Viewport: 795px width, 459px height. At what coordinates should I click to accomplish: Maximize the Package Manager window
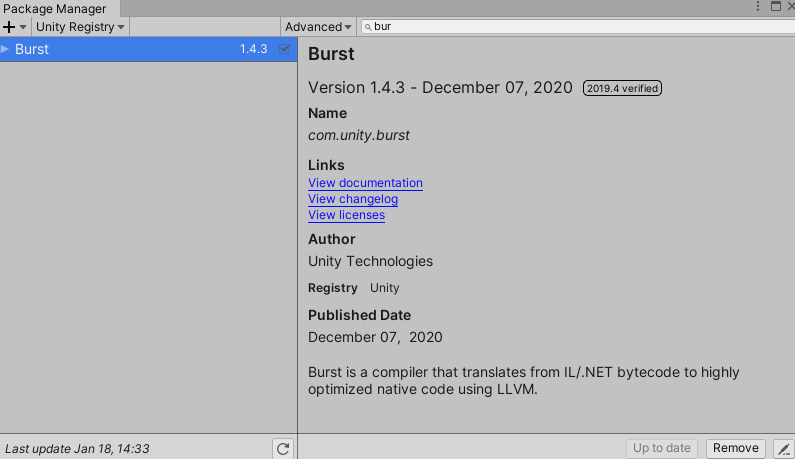(x=776, y=6)
